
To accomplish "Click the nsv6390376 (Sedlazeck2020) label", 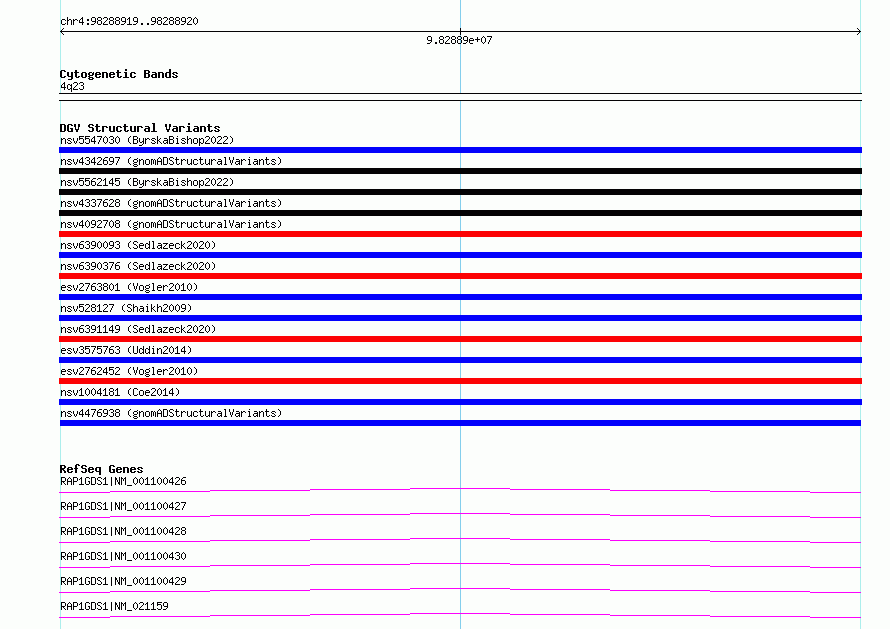I will [138, 266].
